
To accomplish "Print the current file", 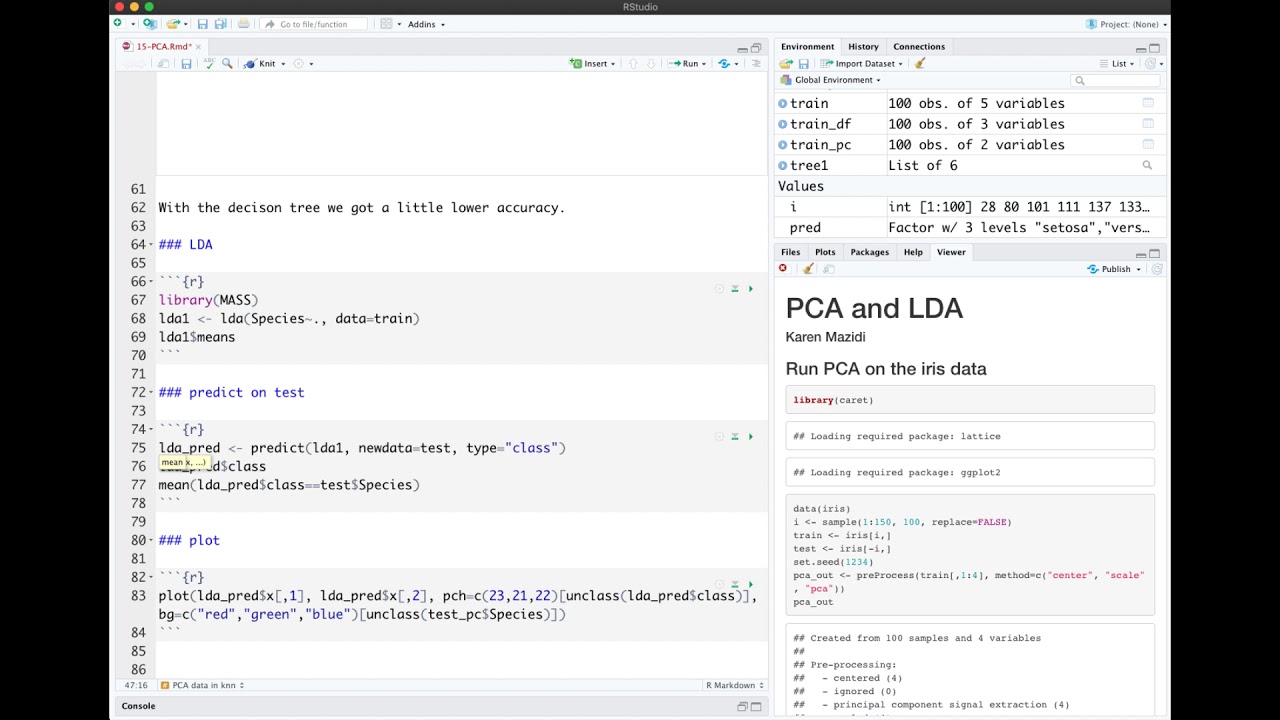I will [244, 24].
